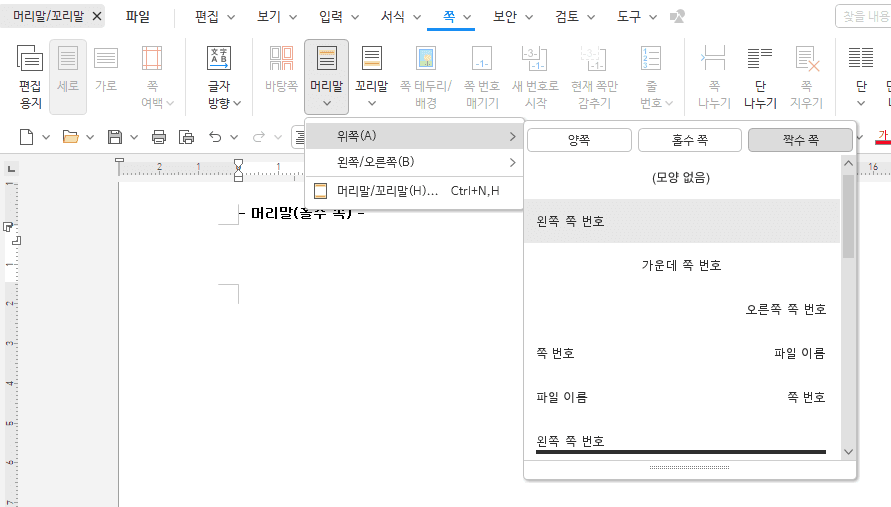Click gallery scrollbar up arrow
891x507 pixels.
click(x=848, y=164)
